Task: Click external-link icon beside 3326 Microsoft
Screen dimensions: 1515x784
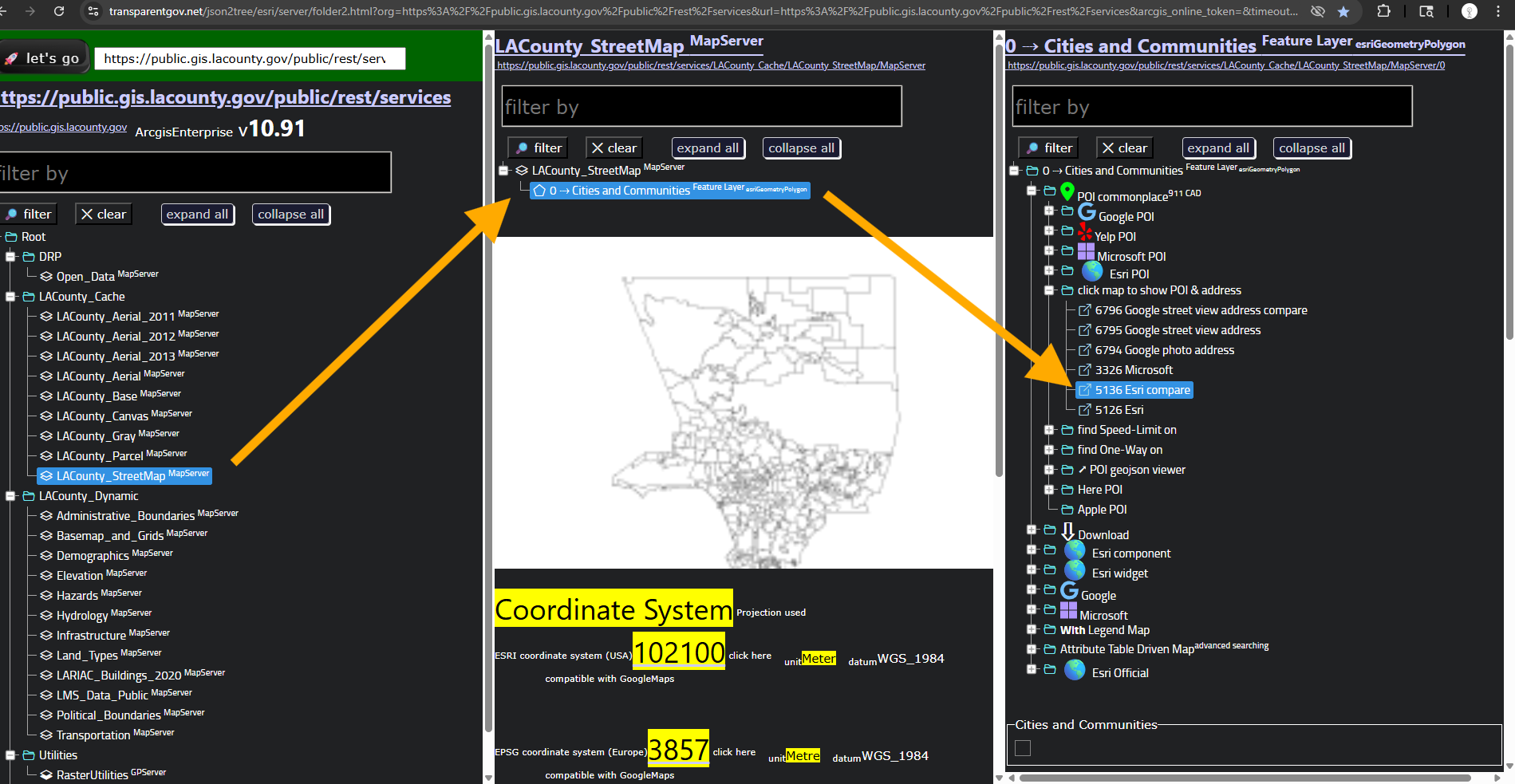Action: tap(1085, 370)
